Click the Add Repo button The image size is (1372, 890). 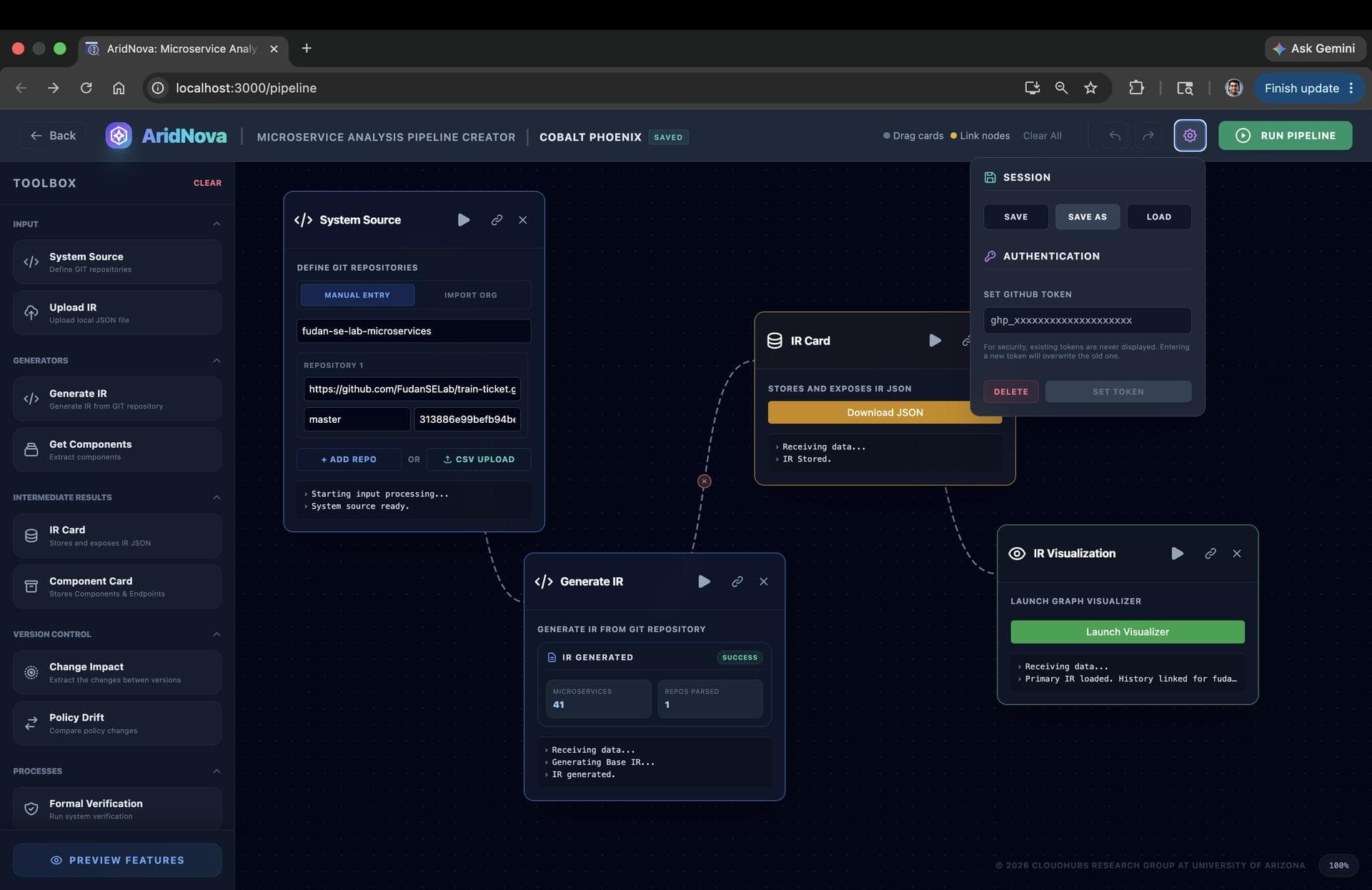point(349,459)
